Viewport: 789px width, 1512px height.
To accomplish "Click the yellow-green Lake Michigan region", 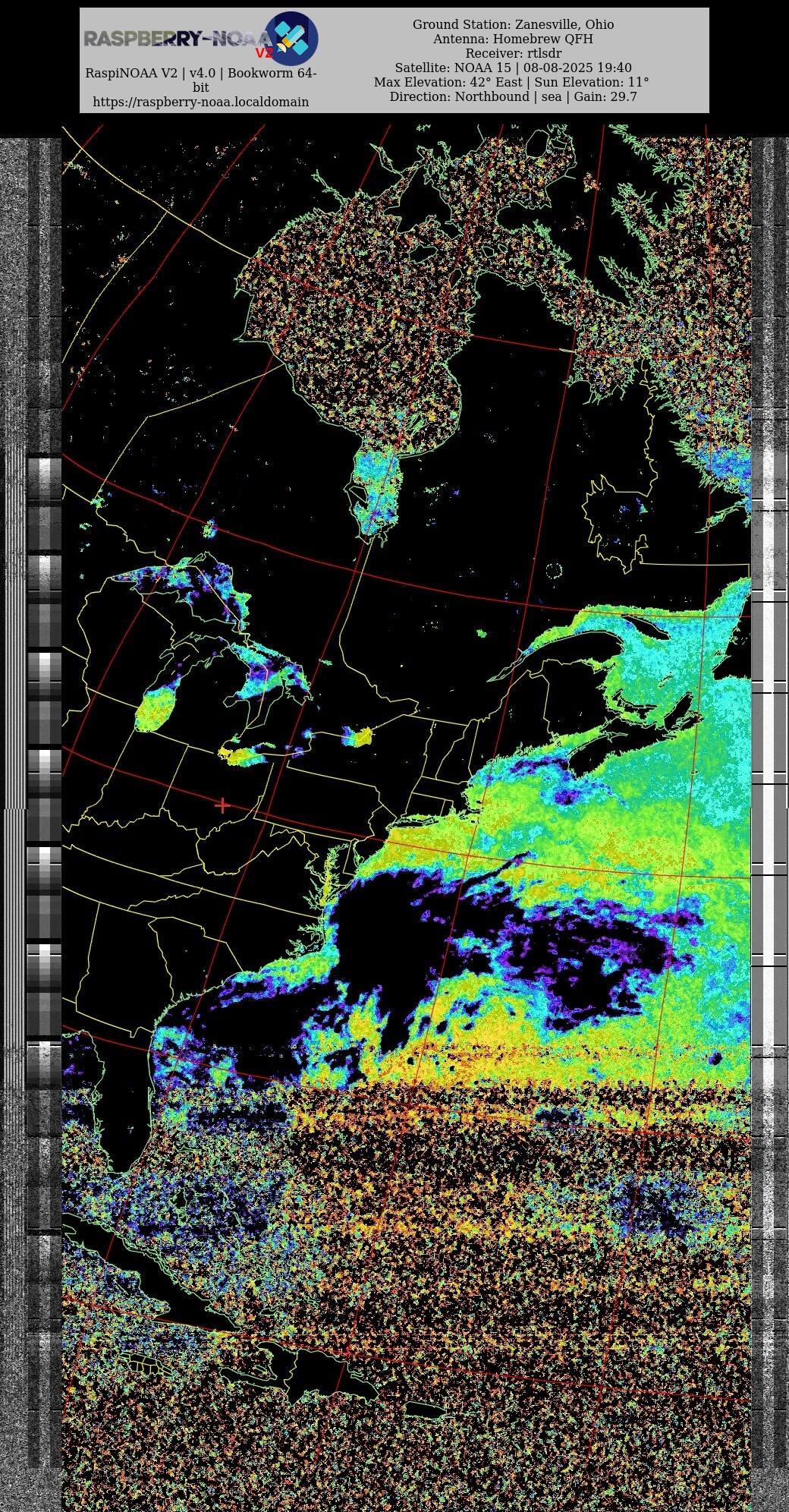I will click(x=154, y=710).
